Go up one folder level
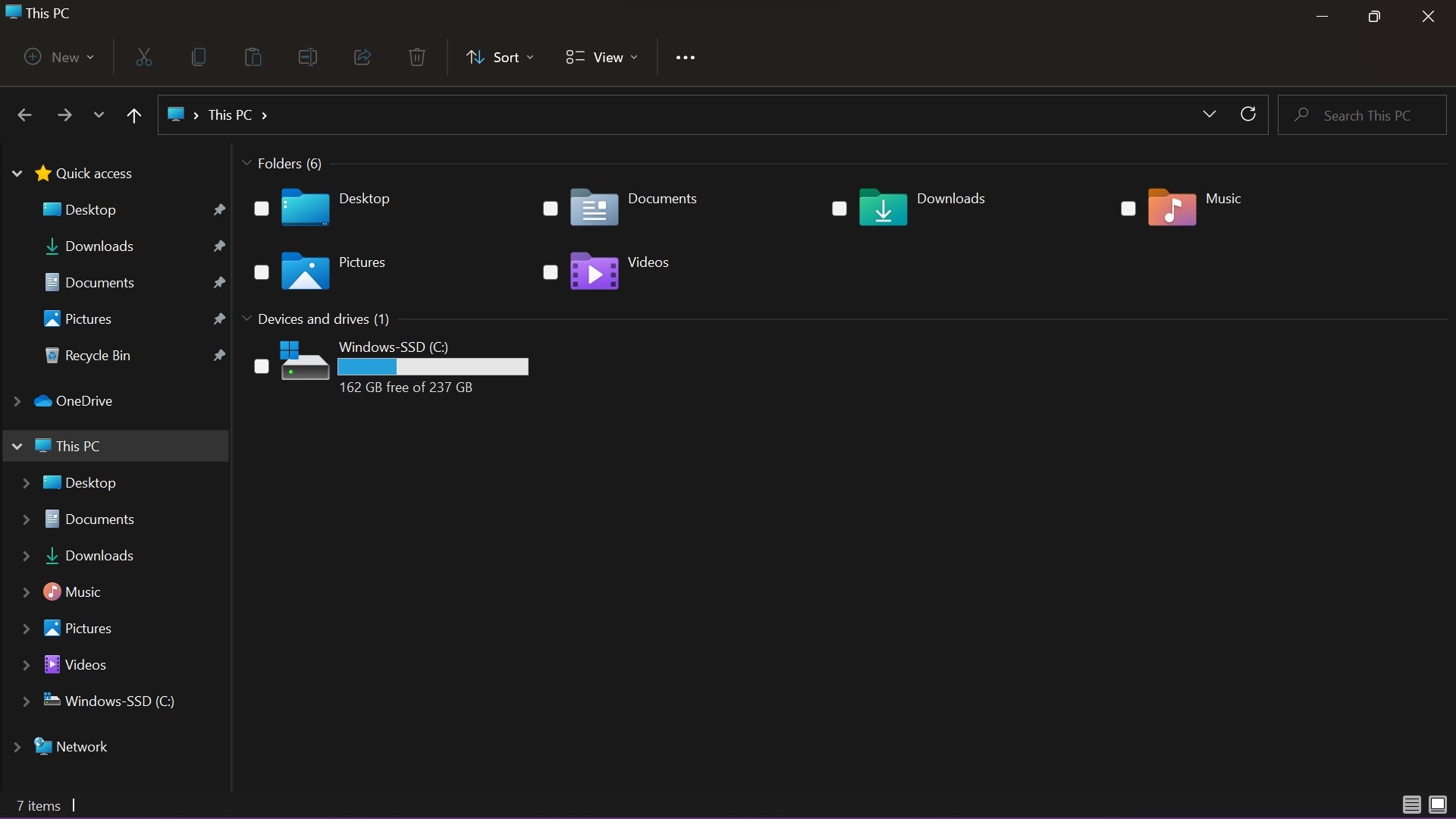The image size is (1456, 819). click(x=134, y=115)
